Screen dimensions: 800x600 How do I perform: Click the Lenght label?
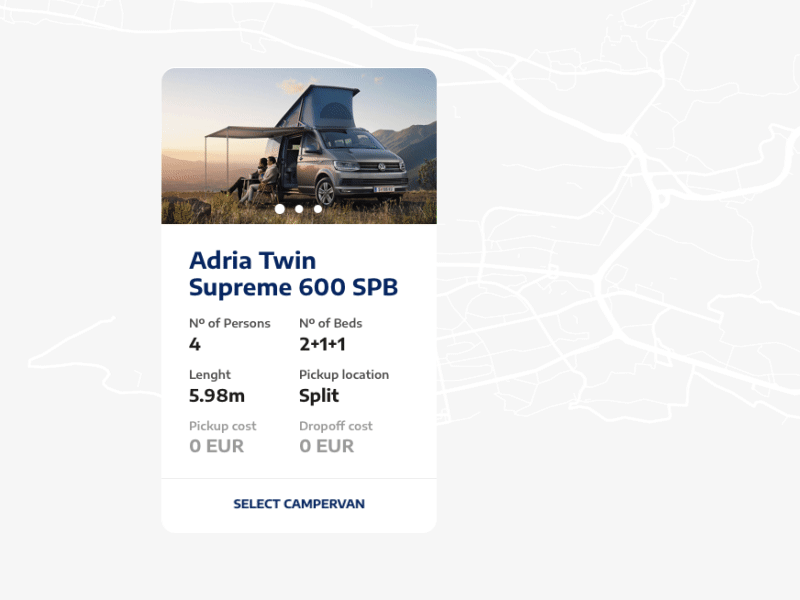point(210,374)
